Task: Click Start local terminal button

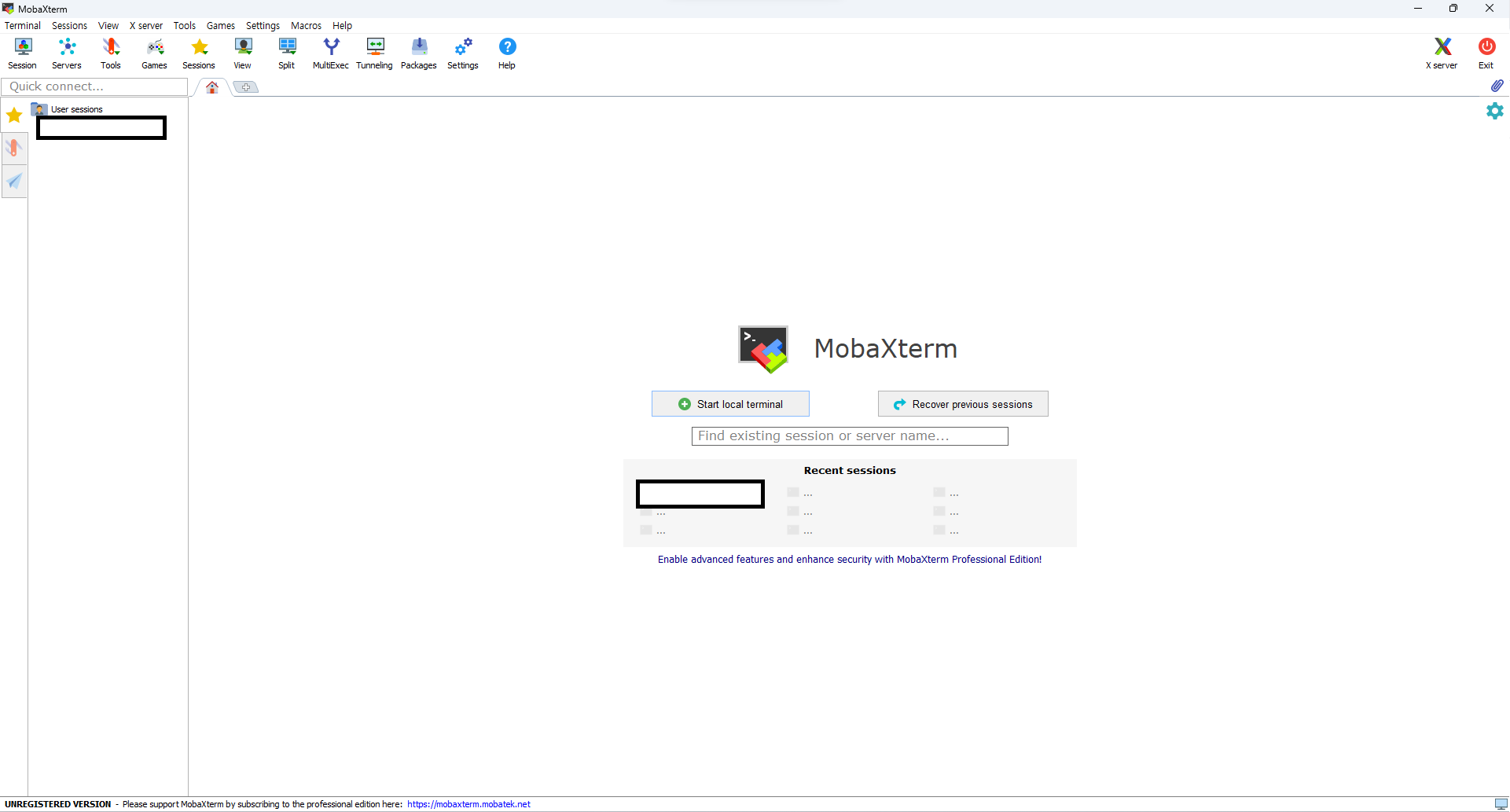Action: click(x=730, y=404)
